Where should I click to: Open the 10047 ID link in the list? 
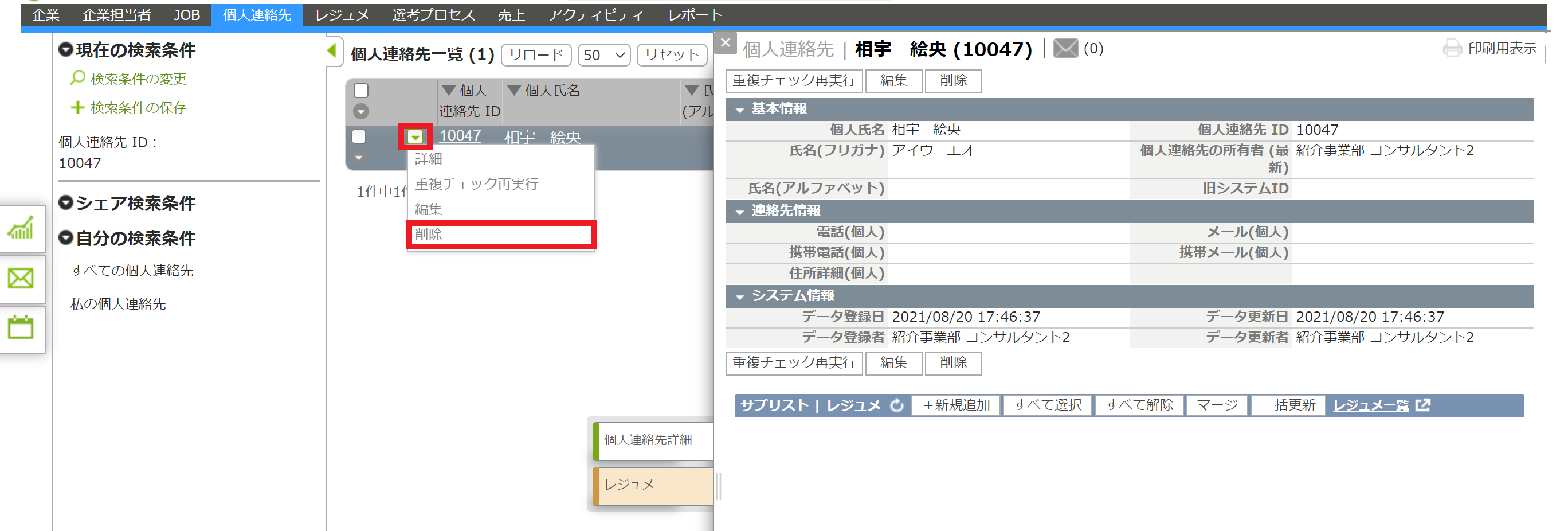point(460,136)
